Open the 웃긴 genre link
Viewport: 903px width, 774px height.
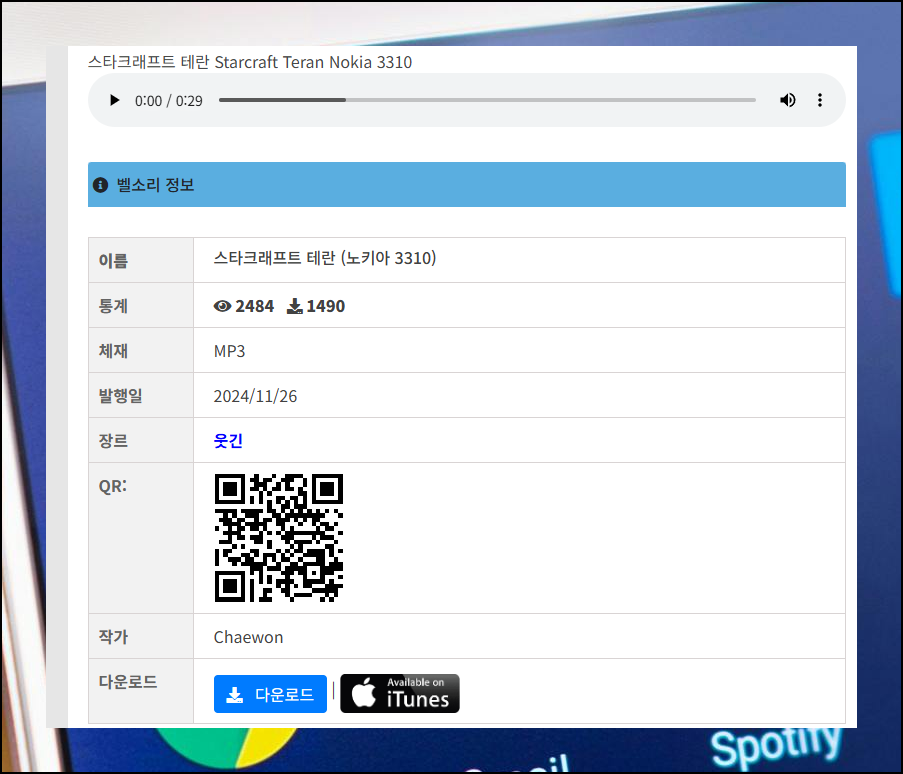(228, 441)
